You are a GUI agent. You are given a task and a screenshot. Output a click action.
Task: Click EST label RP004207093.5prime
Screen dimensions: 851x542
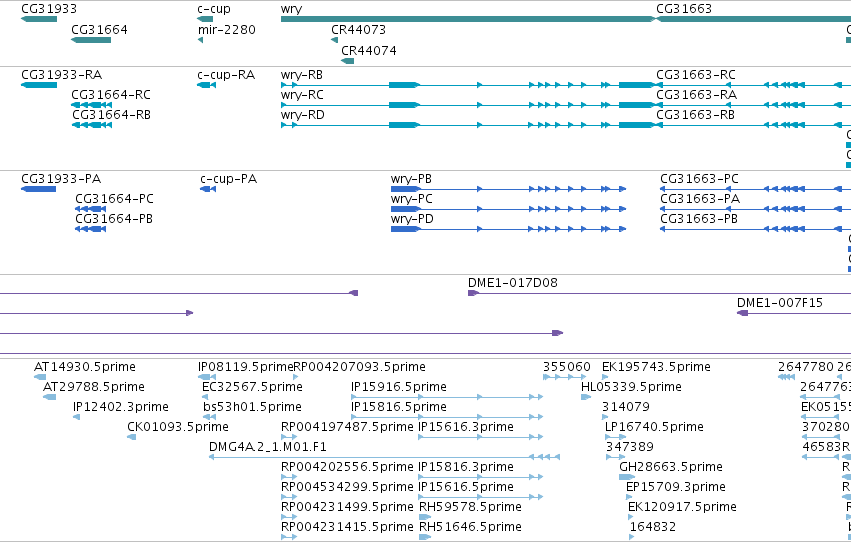point(359,367)
